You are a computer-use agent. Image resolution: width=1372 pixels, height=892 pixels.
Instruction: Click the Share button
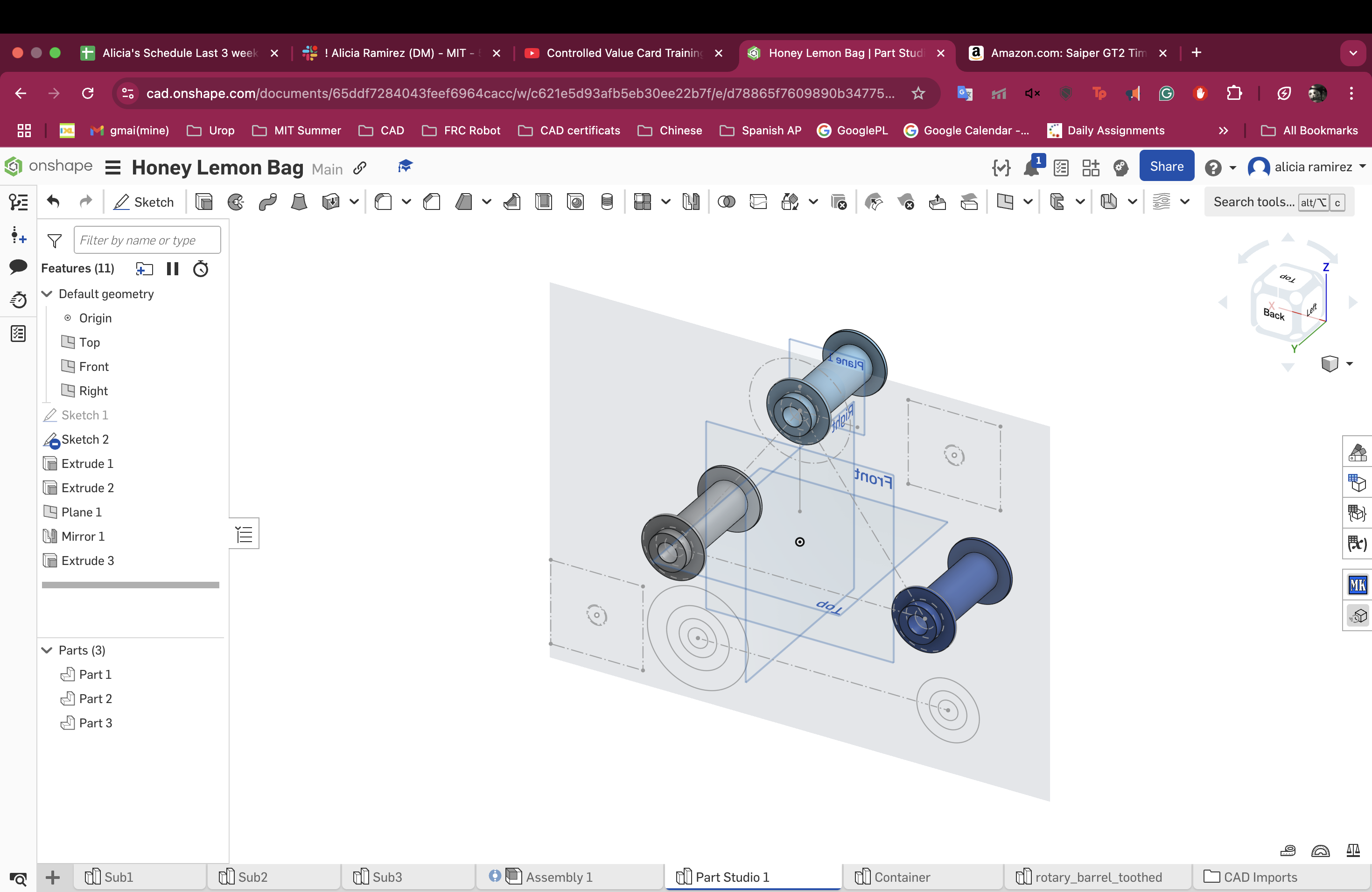pos(1167,167)
